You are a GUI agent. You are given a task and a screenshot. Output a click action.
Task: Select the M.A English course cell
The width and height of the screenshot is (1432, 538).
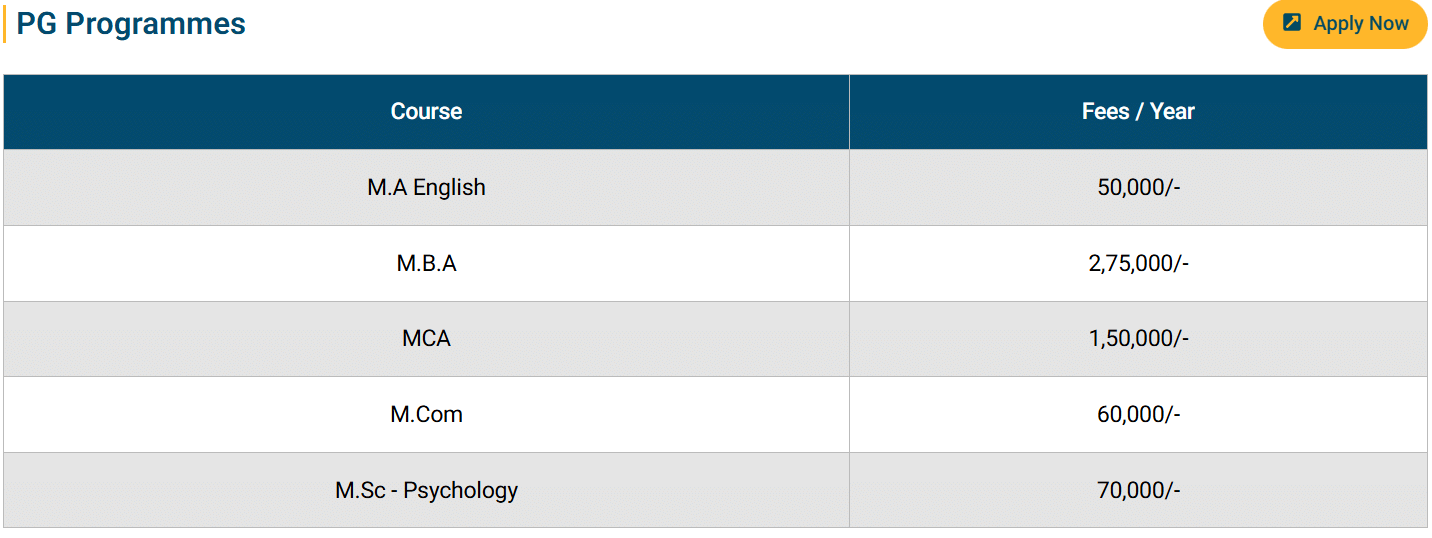coord(426,188)
